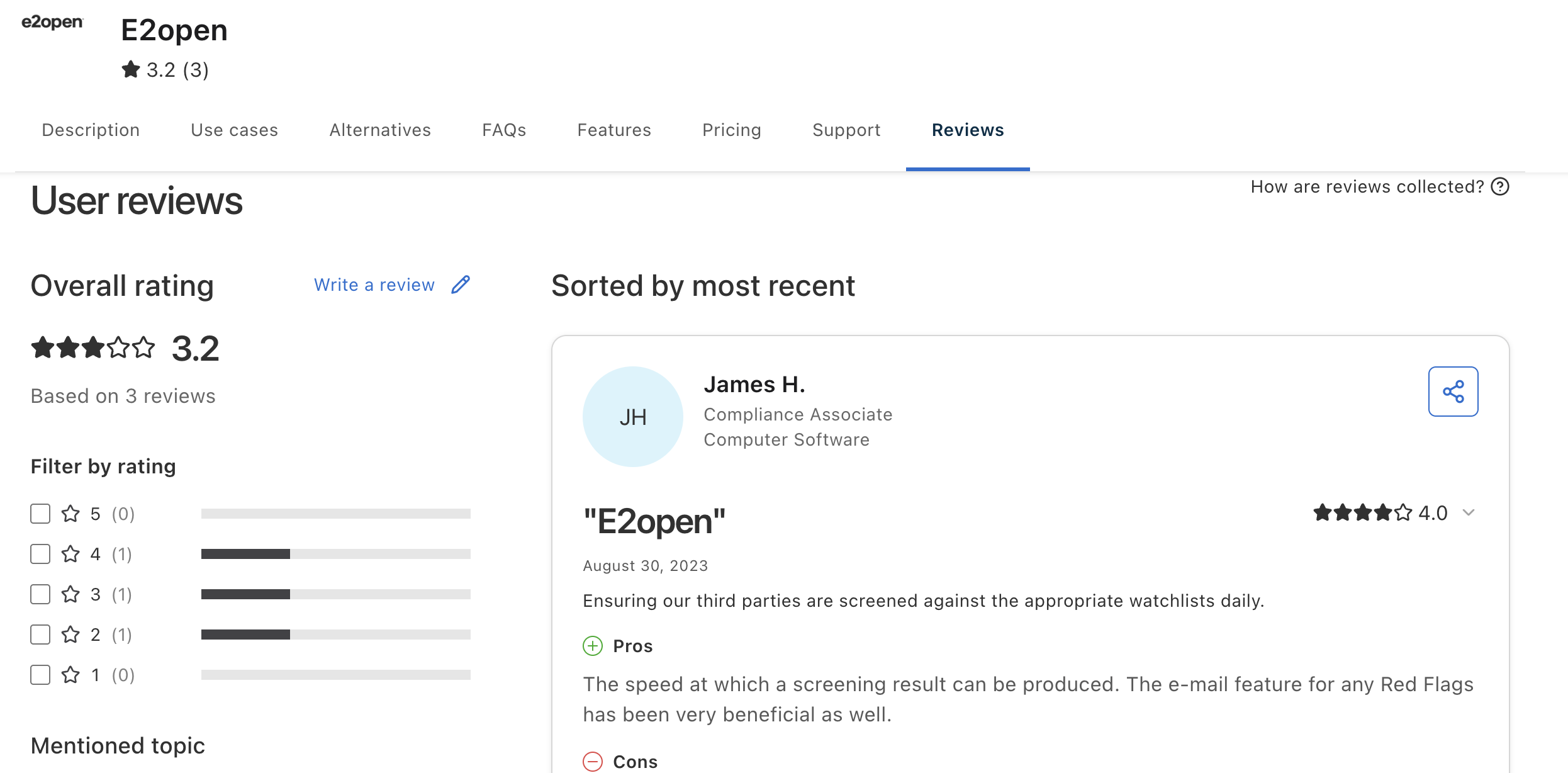
Task: Click the 3 star rating distribution bar
Action: click(x=336, y=594)
